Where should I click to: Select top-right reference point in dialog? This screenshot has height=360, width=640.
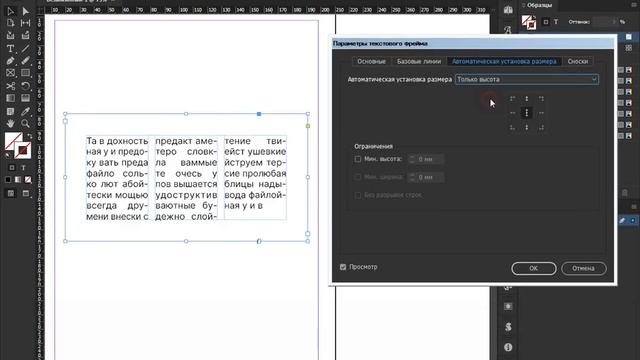tap(541, 99)
